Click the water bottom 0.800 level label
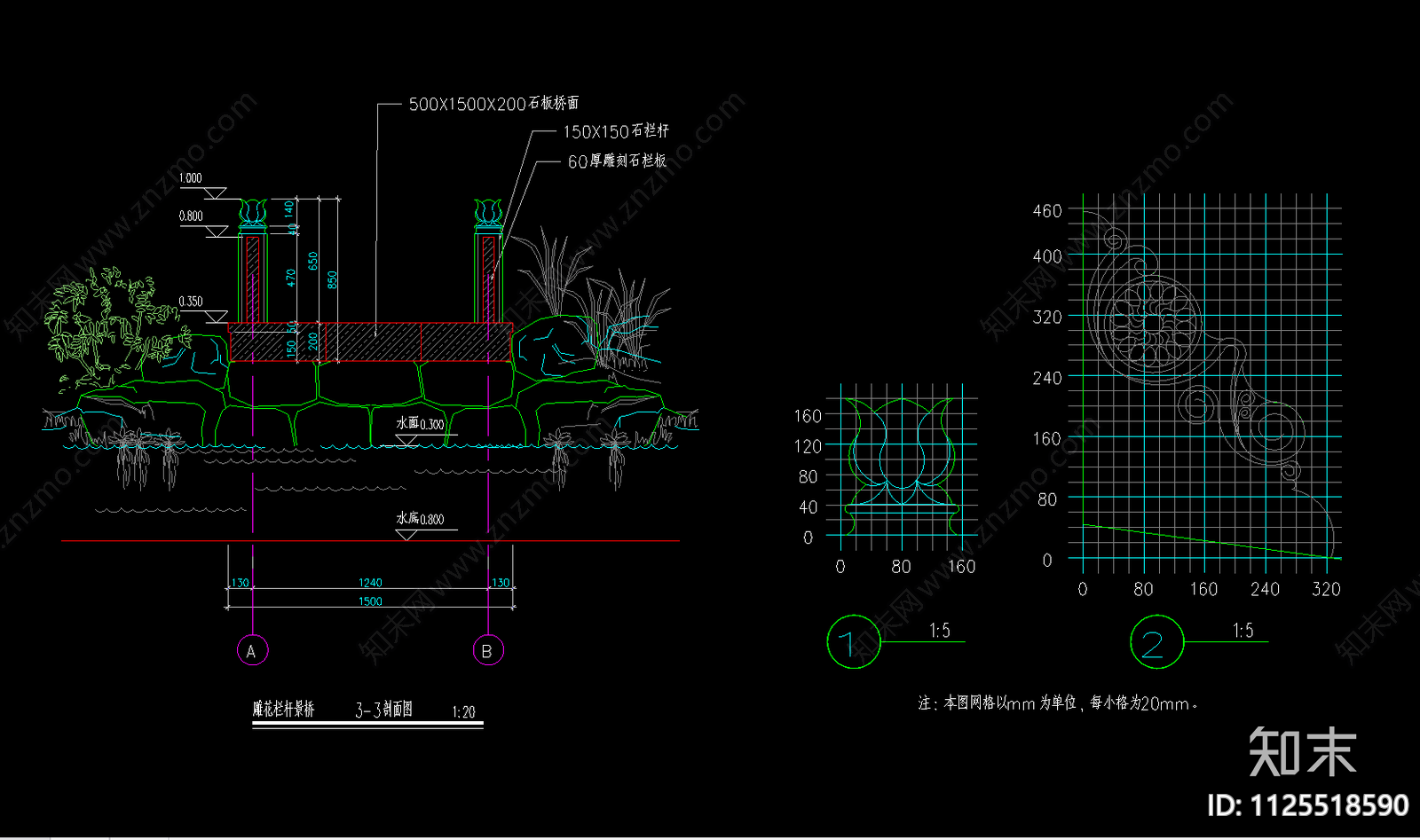1420x840 pixels. point(420,519)
